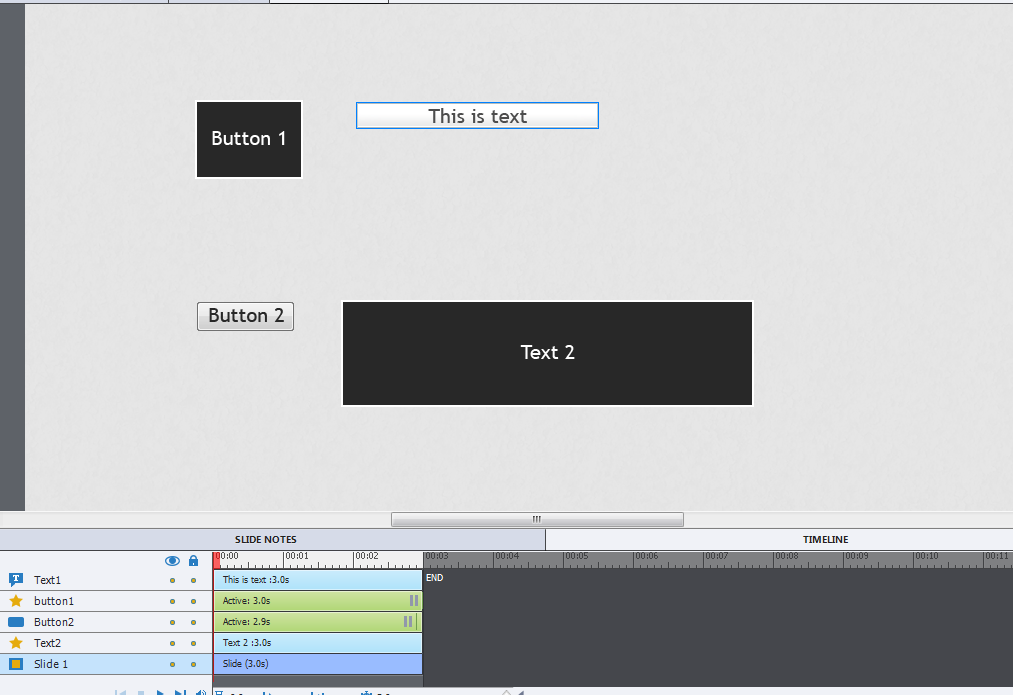Click the Text1 caption layer icon
Viewport: 1013px width, 695px height.
pos(16,580)
